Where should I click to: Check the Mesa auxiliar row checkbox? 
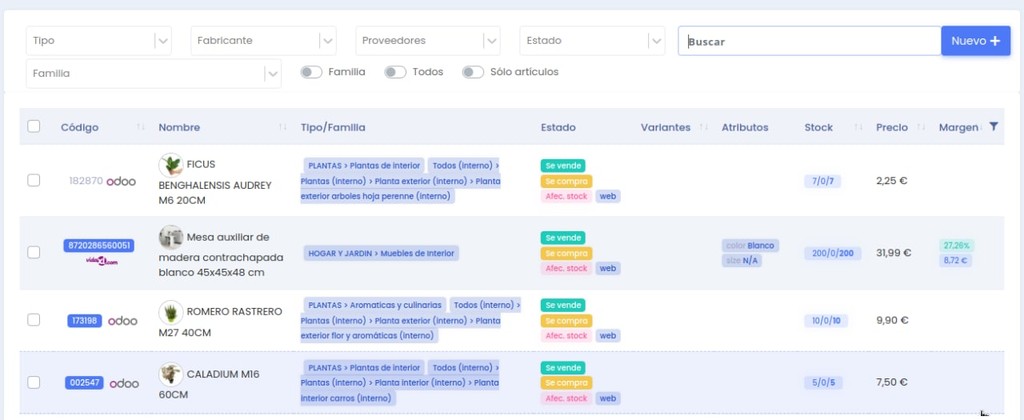click(33, 252)
